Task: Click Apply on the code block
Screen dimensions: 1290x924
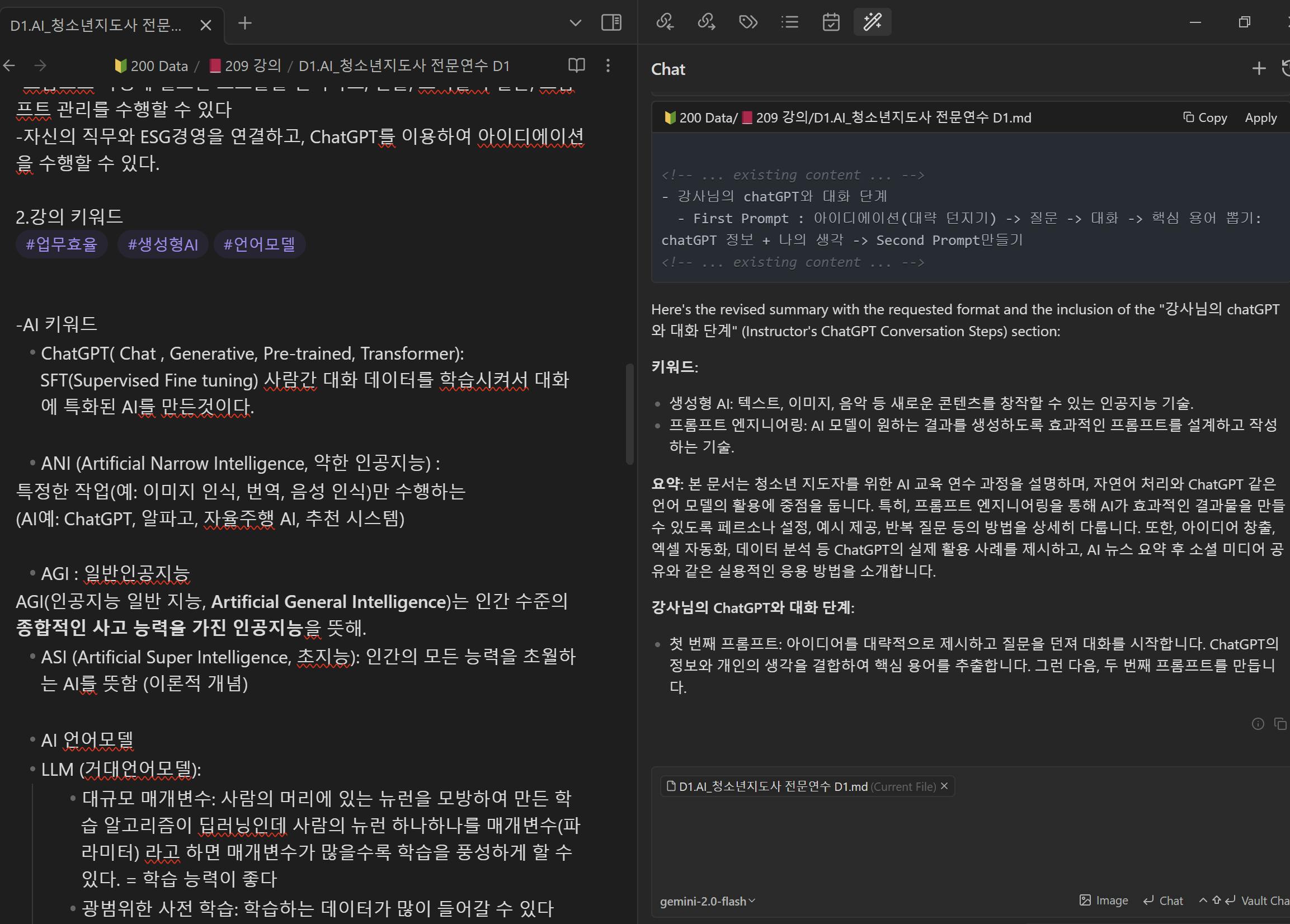Action: click(x=1260, y=117)
